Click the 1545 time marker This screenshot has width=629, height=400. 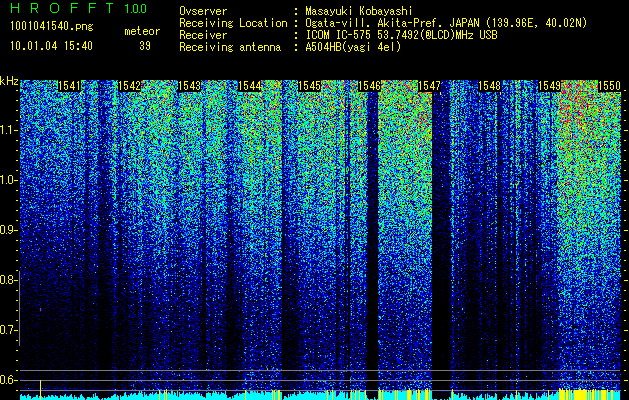pyautogui.click(x=309, y=86)
